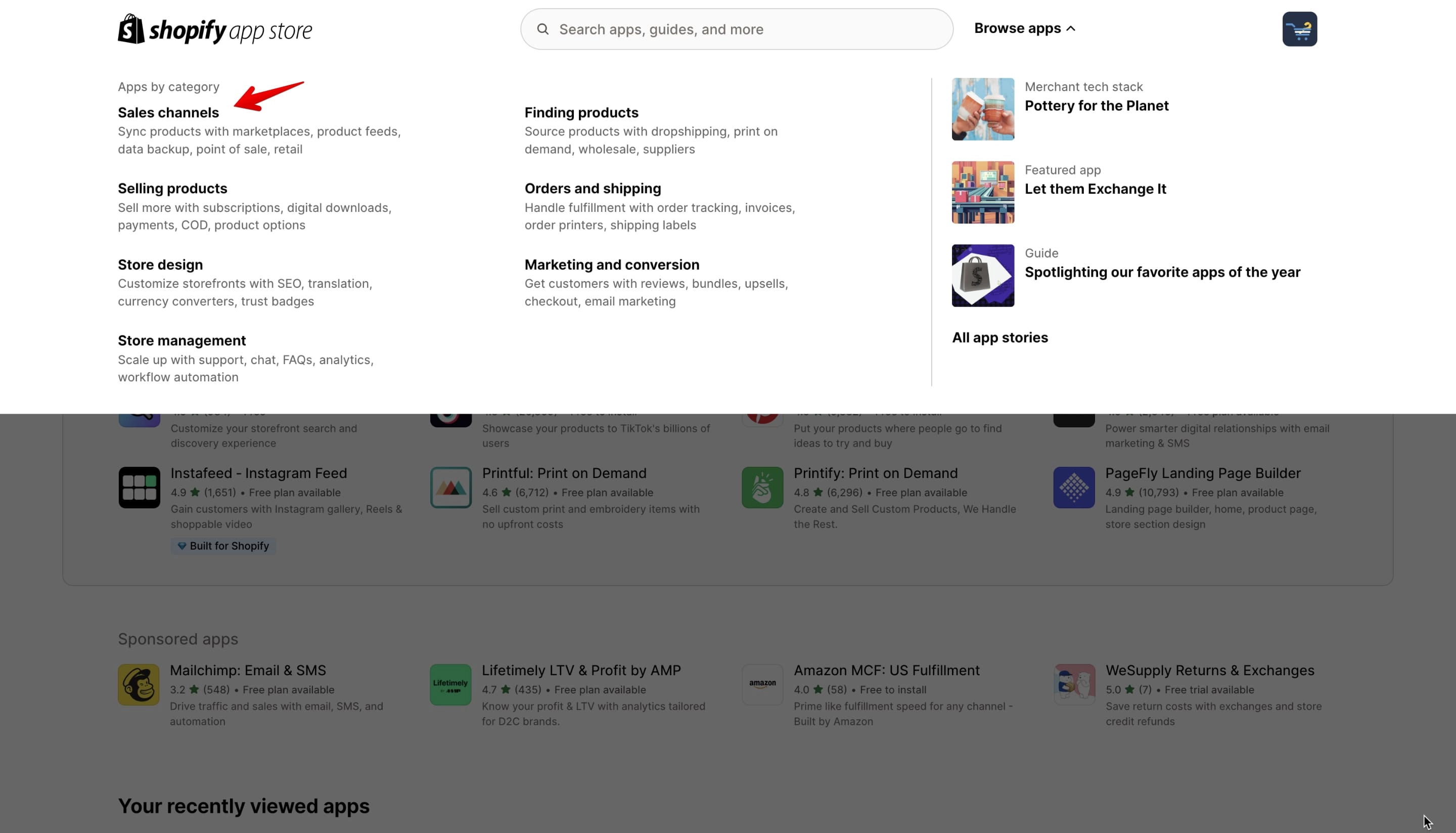Click the Sponsored apps heading
This screenshot has height=833, width=1456.
pyautogui.click(x=178, y=639)
